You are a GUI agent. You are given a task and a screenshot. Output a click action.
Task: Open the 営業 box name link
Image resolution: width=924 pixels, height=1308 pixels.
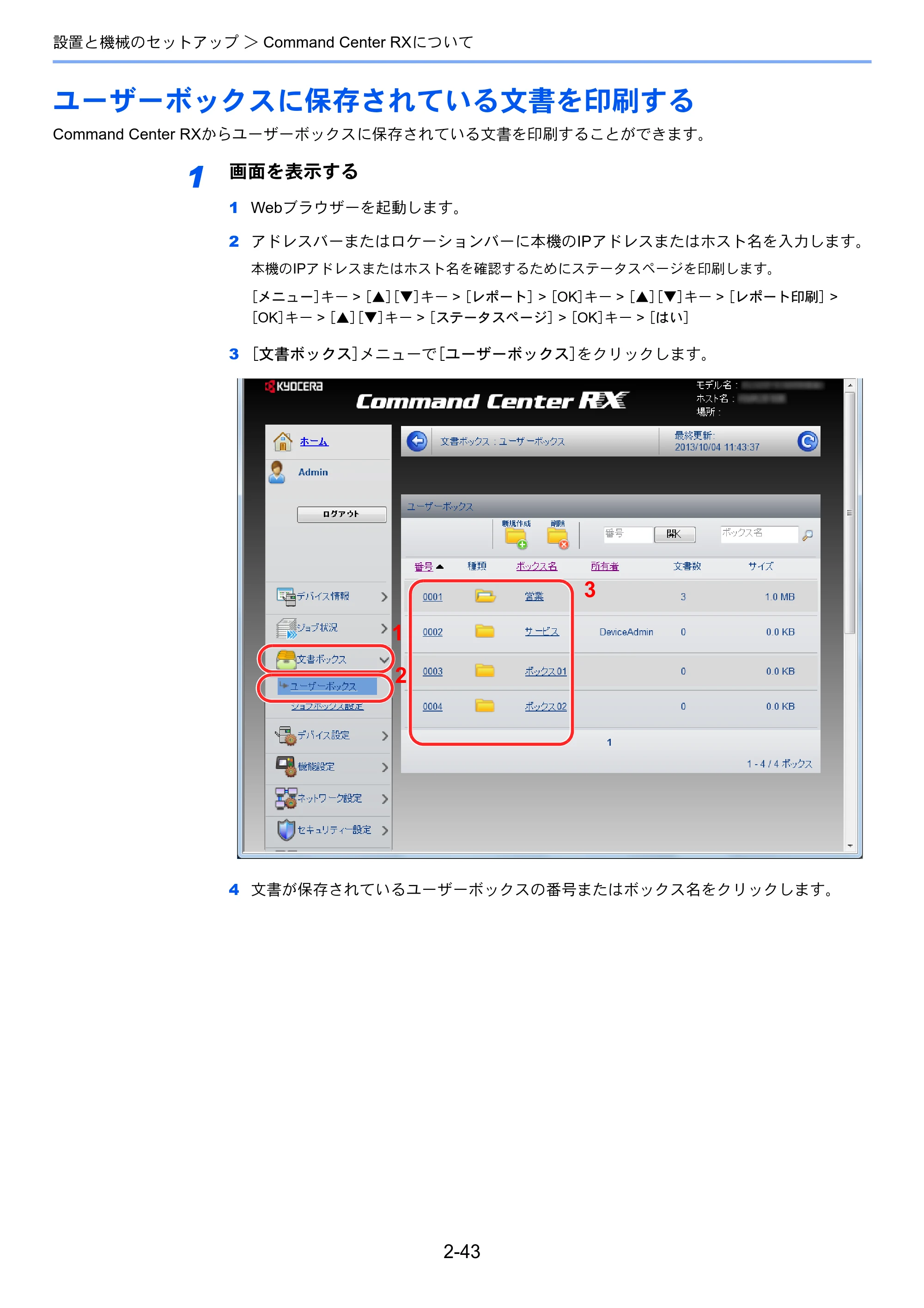[x=534, y=596]
